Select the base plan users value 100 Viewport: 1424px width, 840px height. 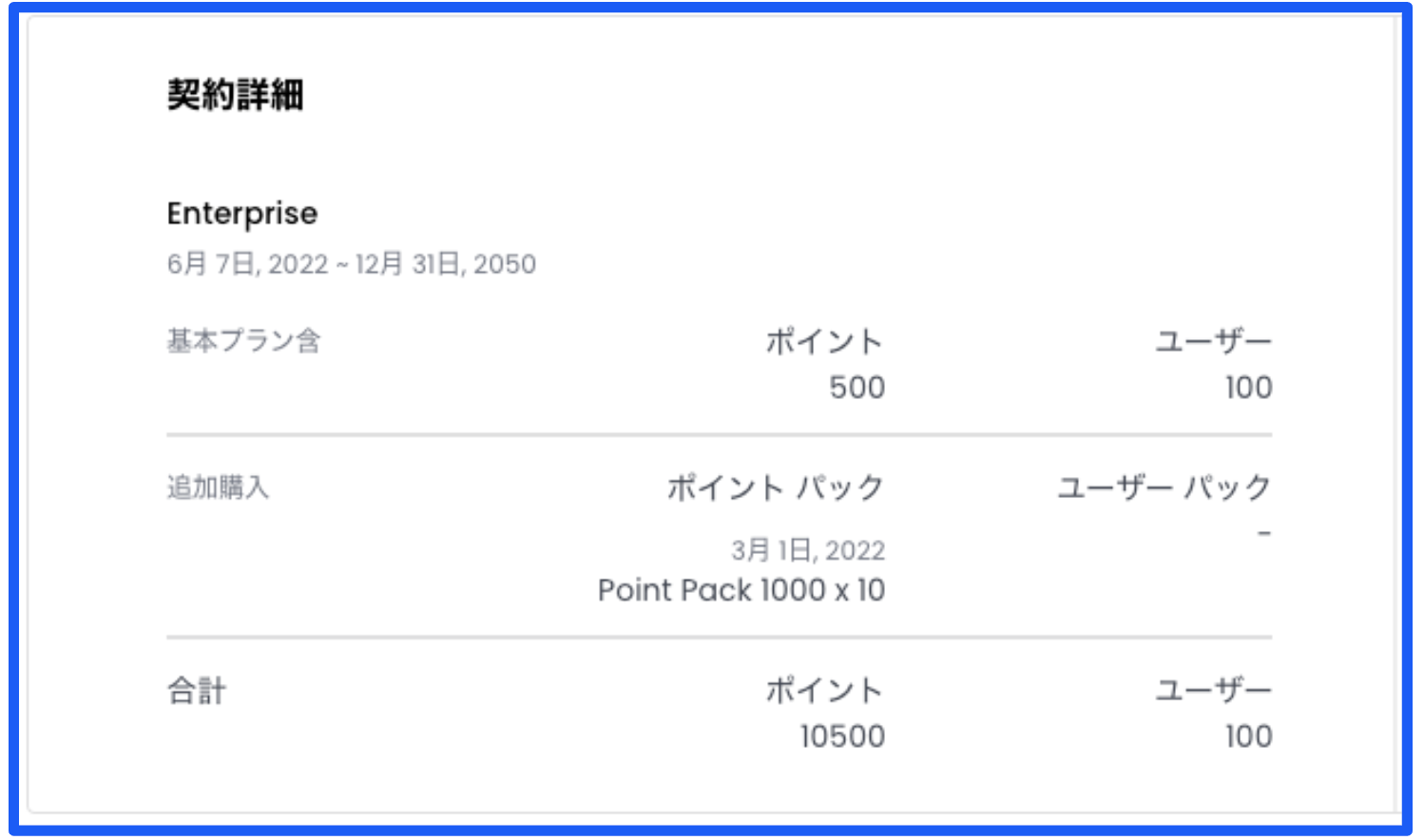pyautogui.click(x=1248, y=388)
